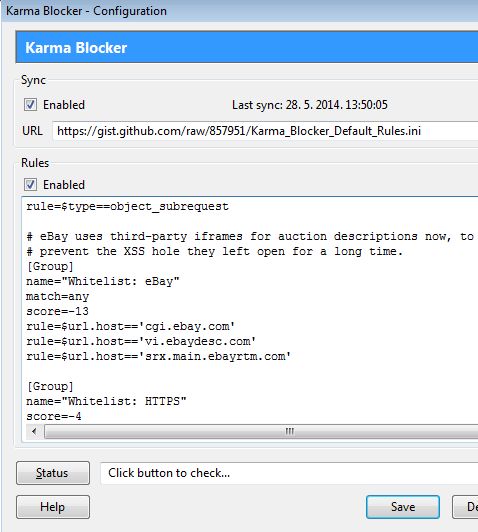Click the Status button
The image size is (478, 532).
(53, 473)
